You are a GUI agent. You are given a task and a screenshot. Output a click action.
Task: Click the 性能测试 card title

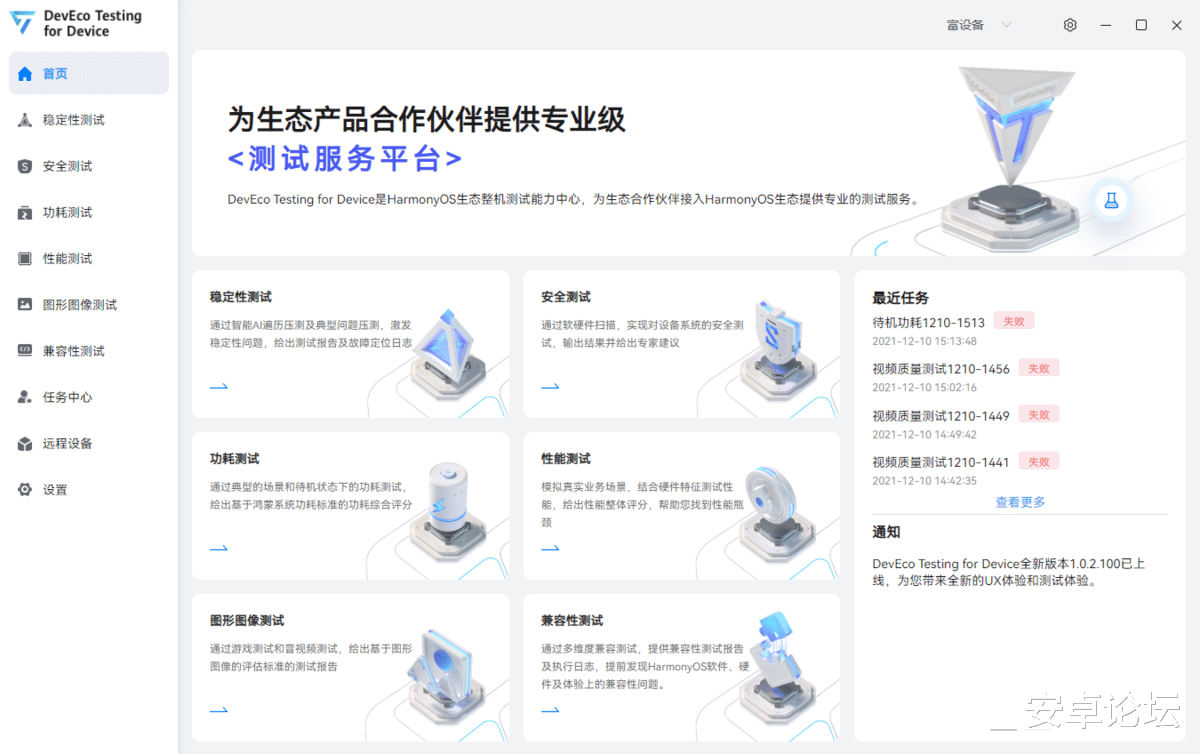566,459
